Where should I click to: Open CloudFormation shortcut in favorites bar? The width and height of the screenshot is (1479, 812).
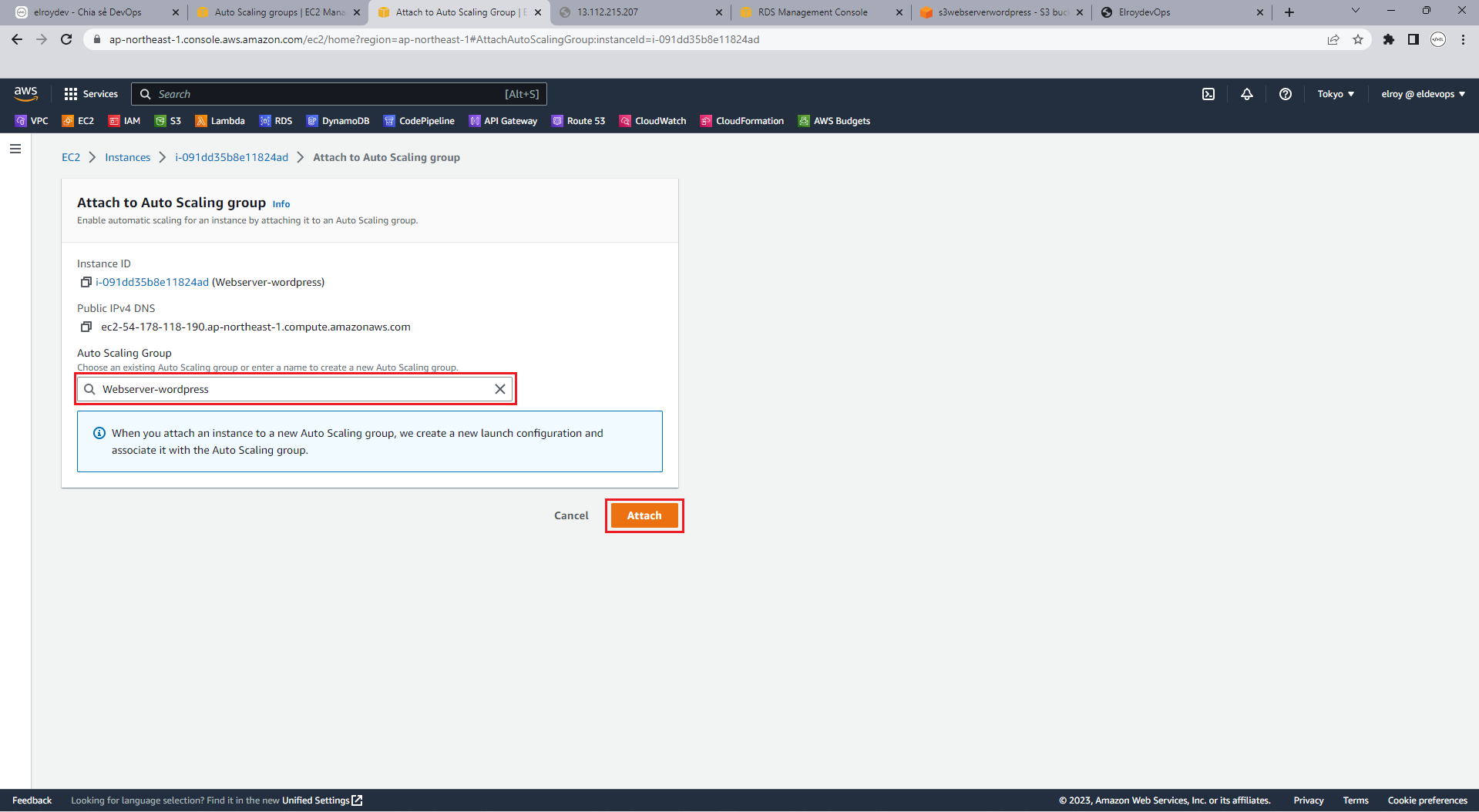point(741,121)
